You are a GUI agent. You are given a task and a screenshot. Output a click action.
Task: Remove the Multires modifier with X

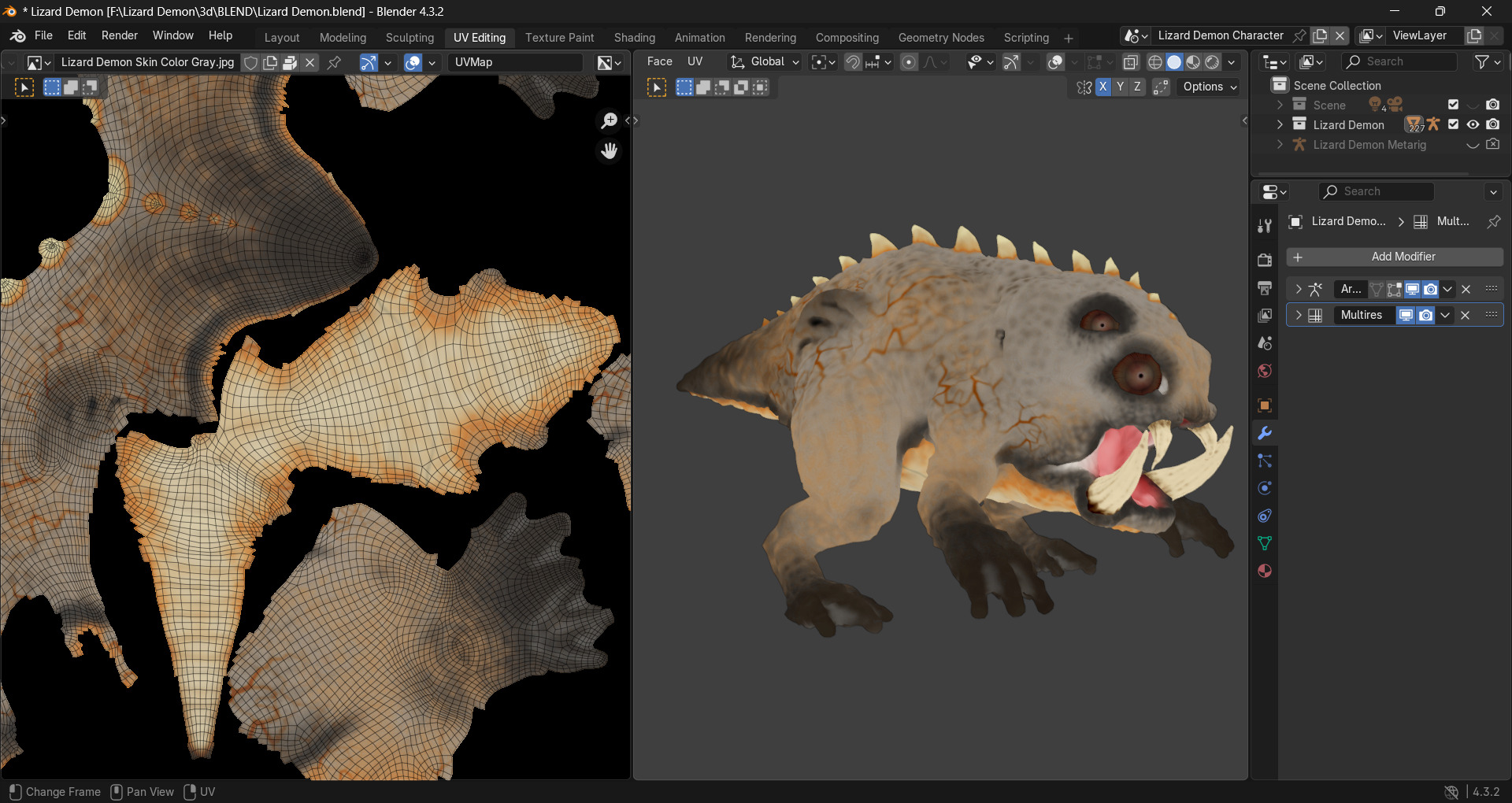pyautogui.click(x=1465, y=315)
